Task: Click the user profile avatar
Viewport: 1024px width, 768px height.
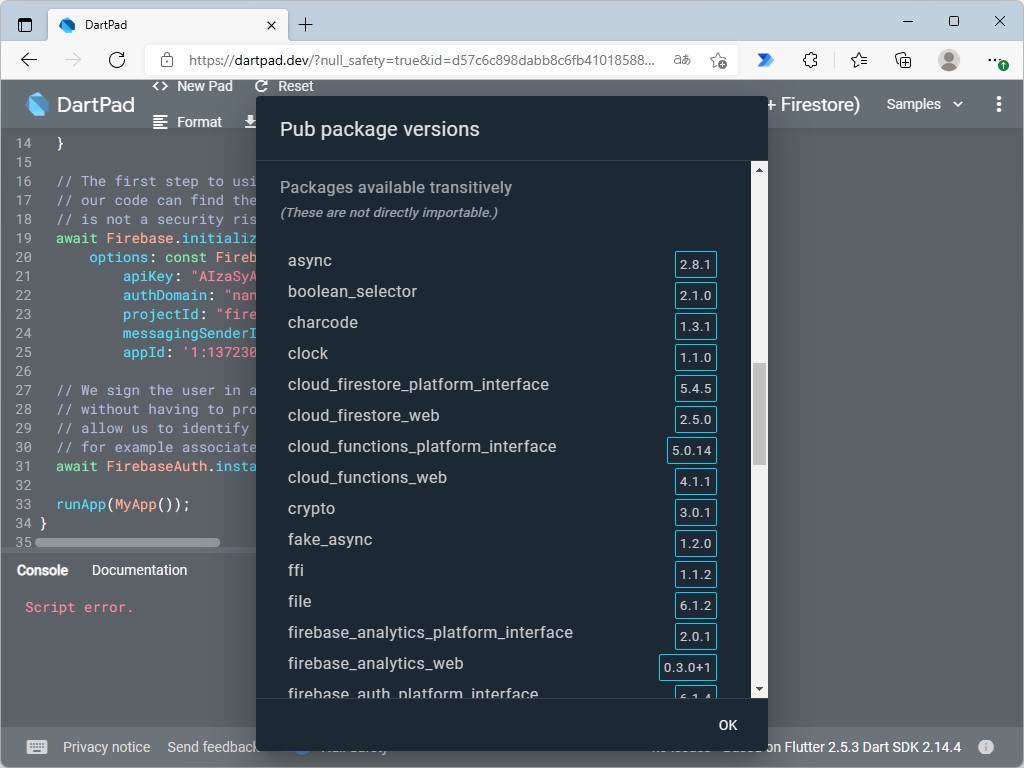Action: click(948, 60)
